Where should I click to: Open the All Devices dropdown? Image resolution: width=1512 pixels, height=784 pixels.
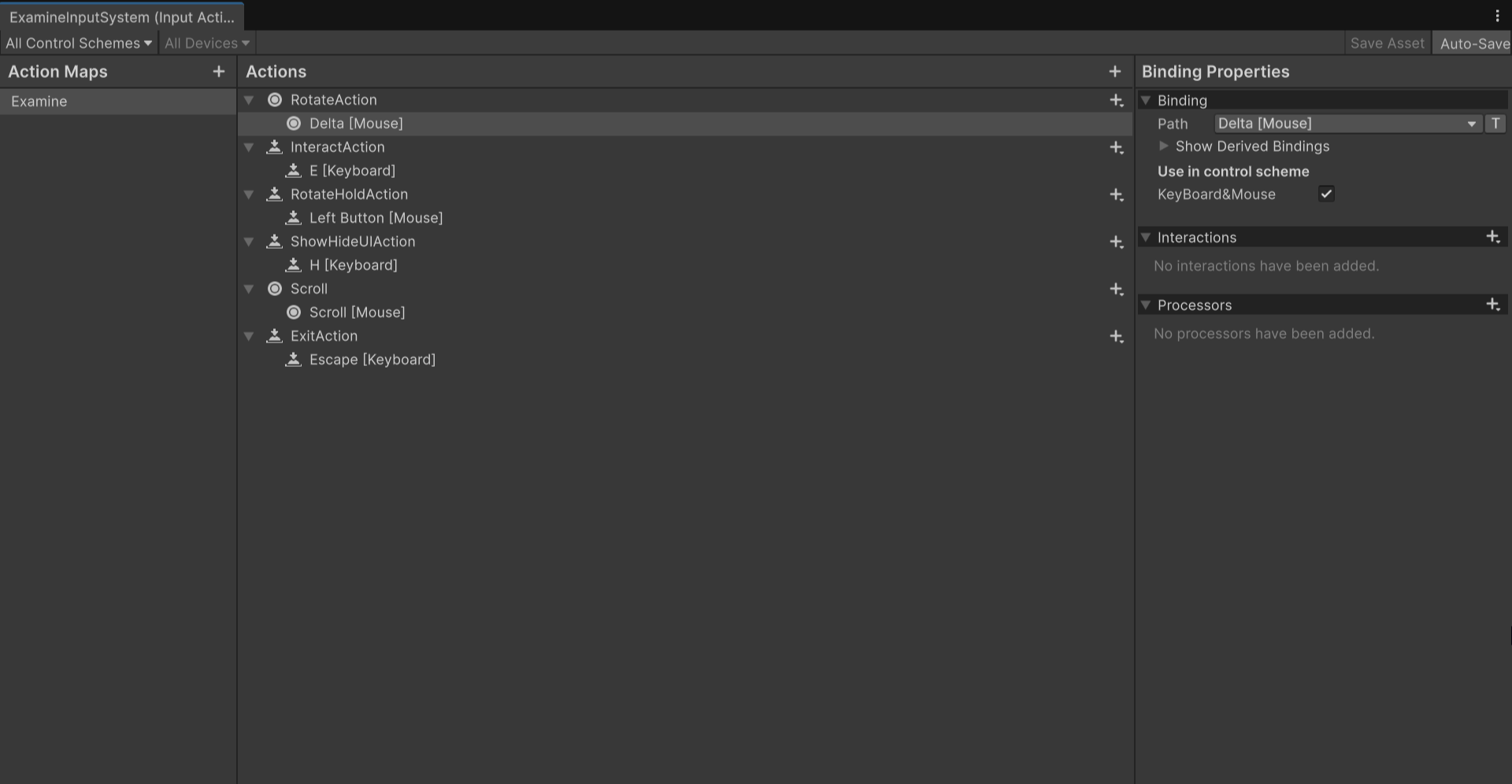(x=206, y=43)
